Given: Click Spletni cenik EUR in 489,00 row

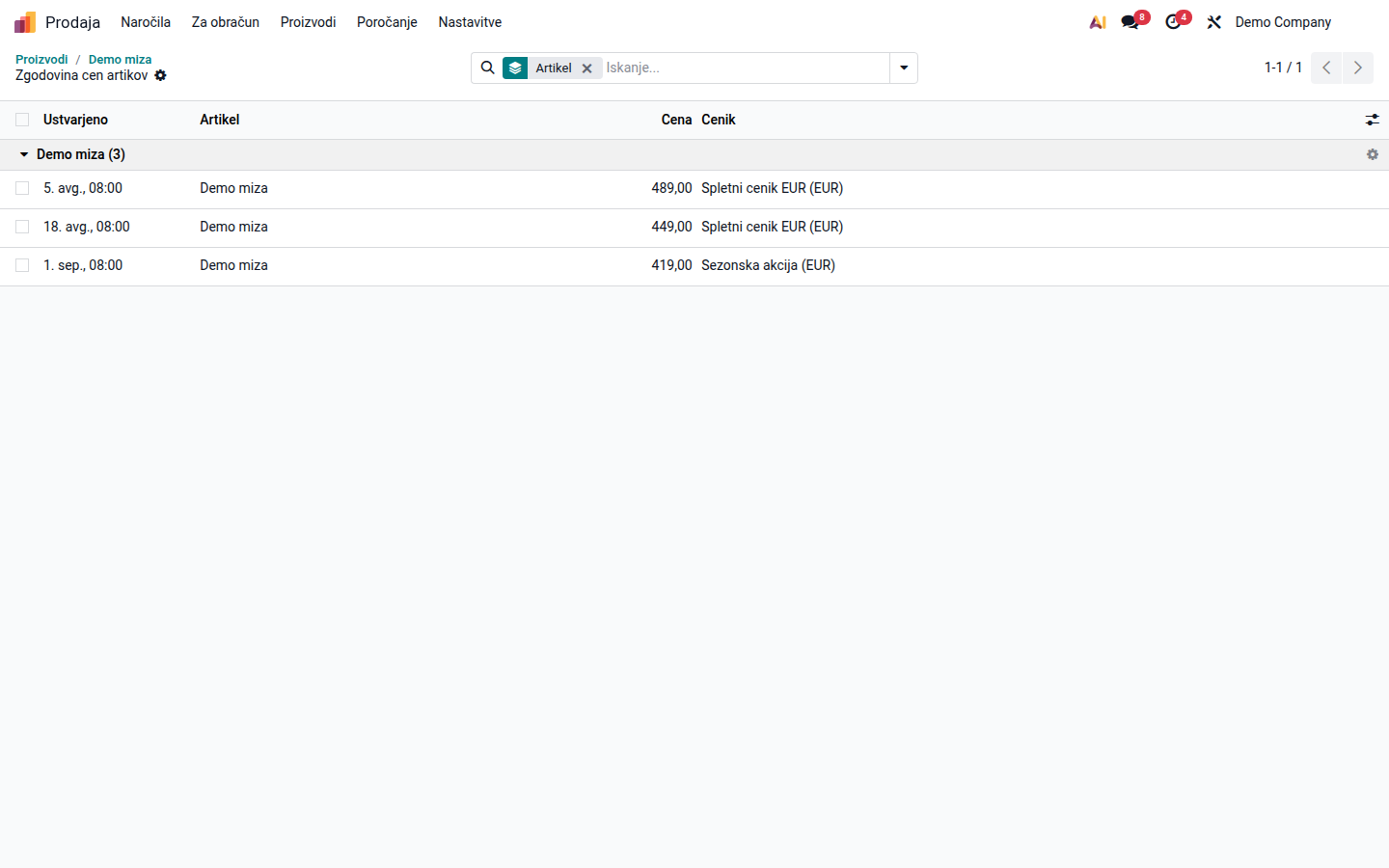Looking at the screenshot, I should point(772,188).
